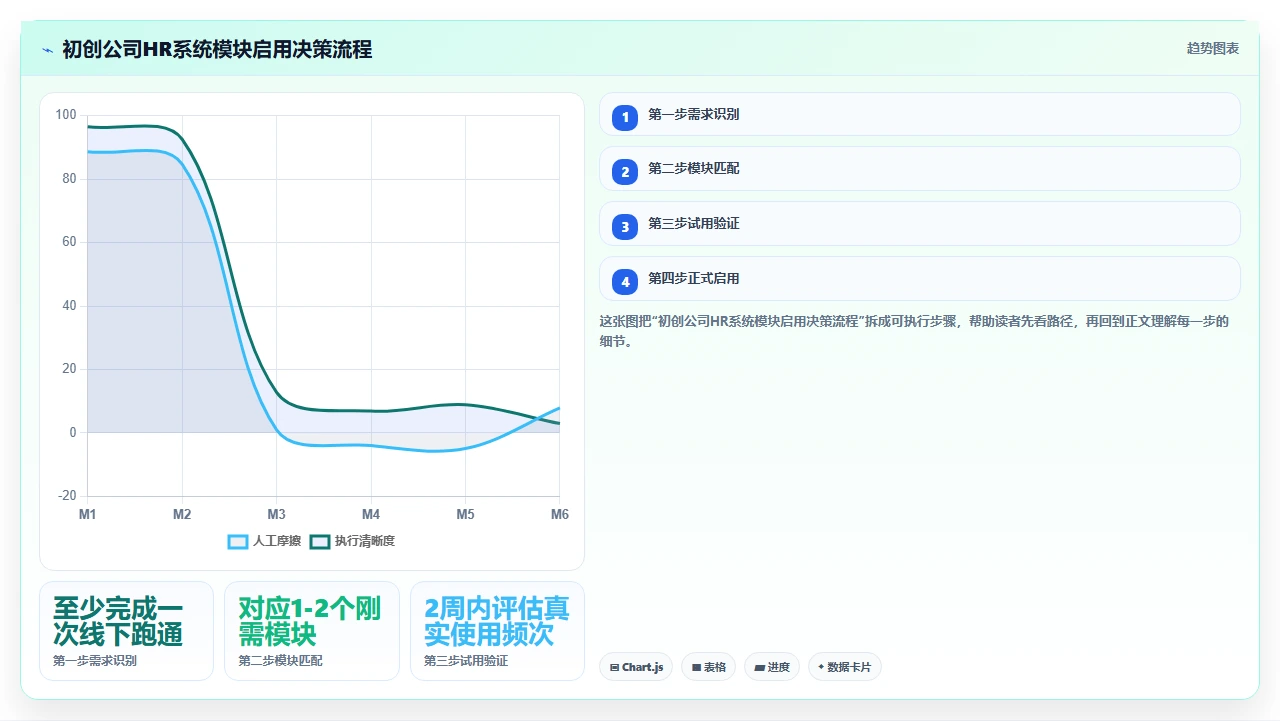The width and height of the screenshot is (1280, 721).
Task: Click the -20 y-axis value
Action: (x=67, y=496)
